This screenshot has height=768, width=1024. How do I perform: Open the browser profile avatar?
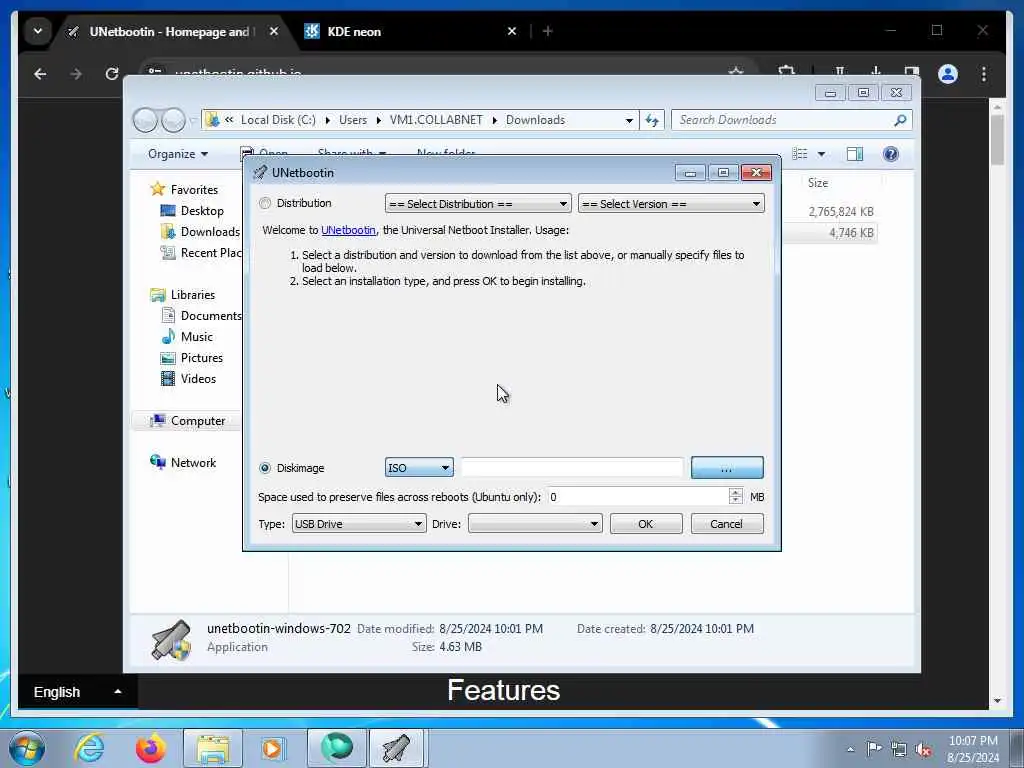(x=948, y=74)
